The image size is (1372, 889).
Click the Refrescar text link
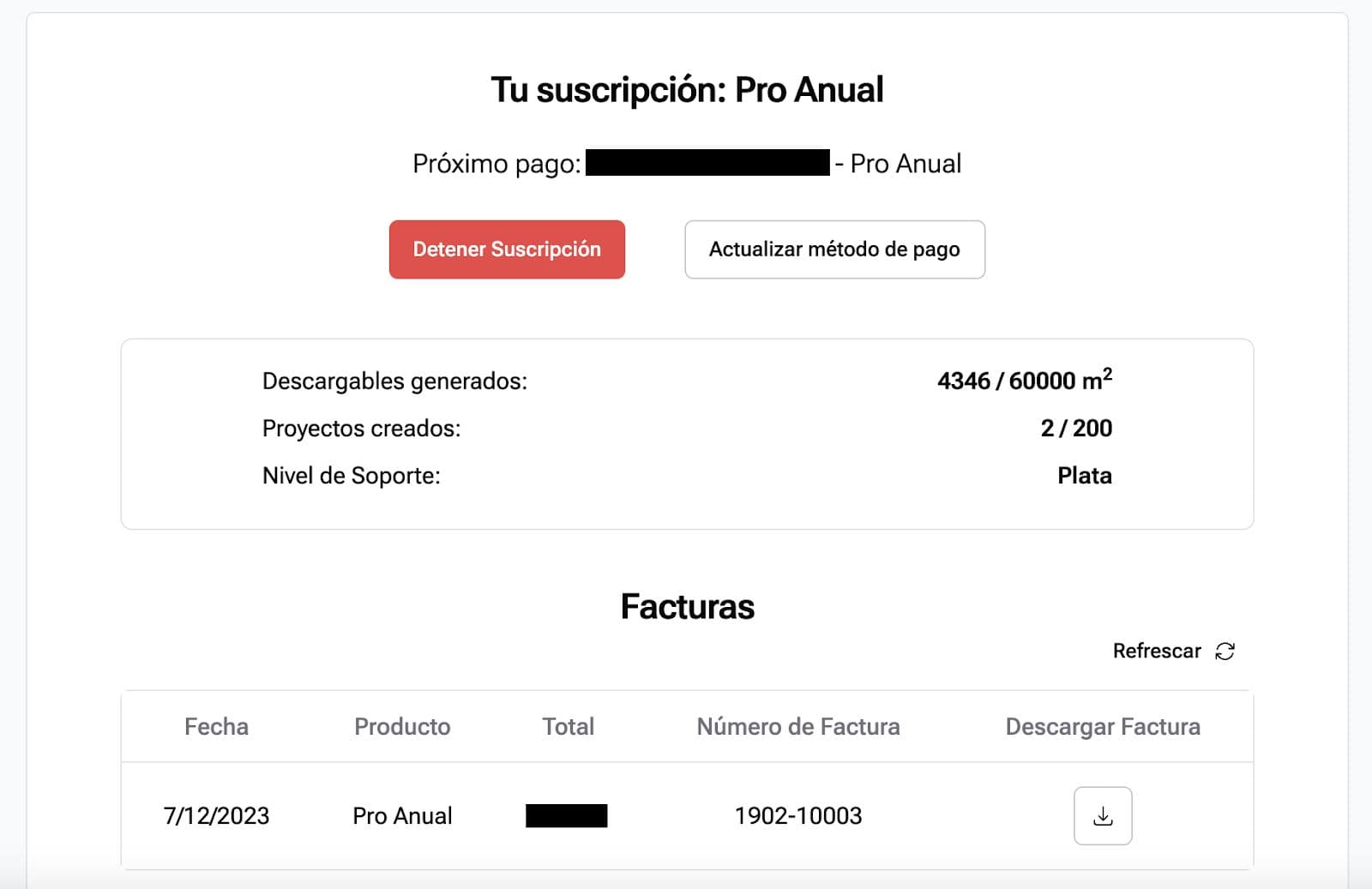coord(1156,652)
